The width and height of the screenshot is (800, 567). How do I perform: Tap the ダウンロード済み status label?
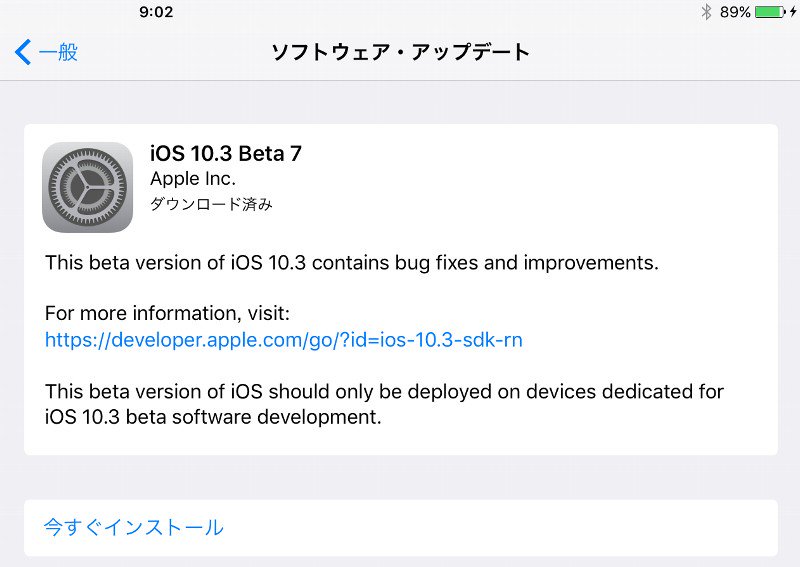[x=211, y=204]
